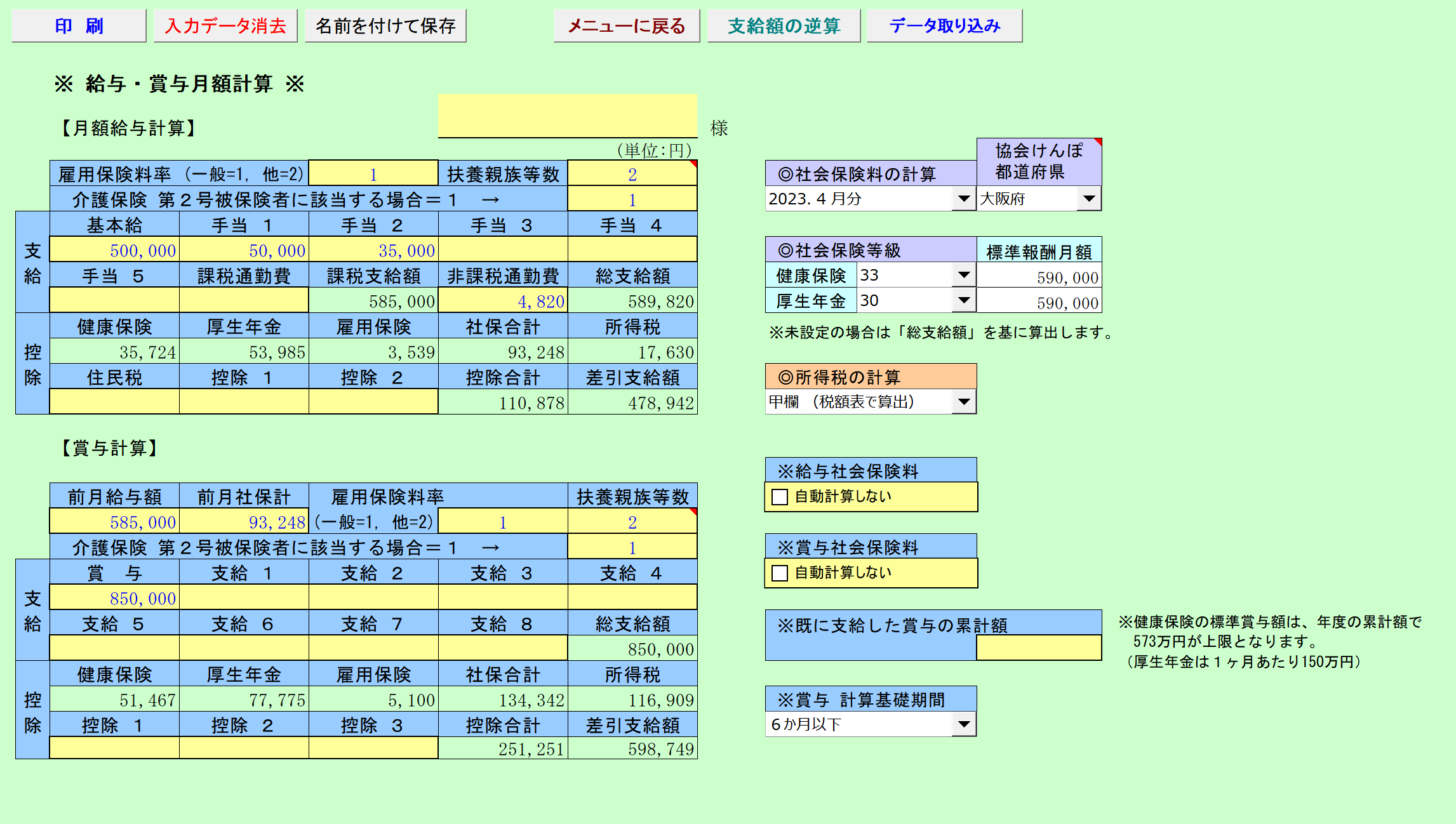Screen dimensions: 1456x824
Task: Select empty 手当5 input cell
Action: [115, 300]
